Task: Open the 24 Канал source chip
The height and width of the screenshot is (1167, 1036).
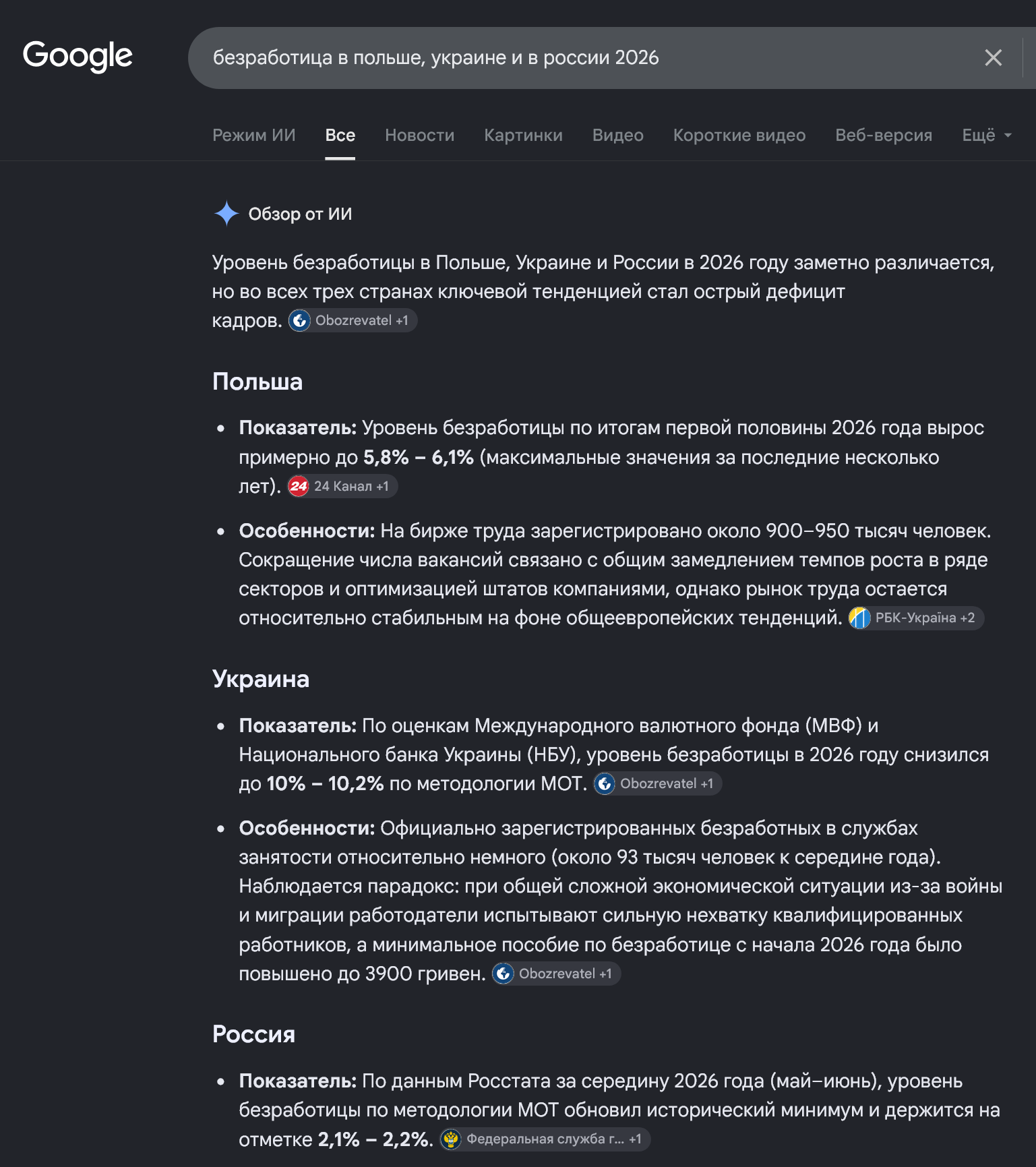Action: click(342, 486)
